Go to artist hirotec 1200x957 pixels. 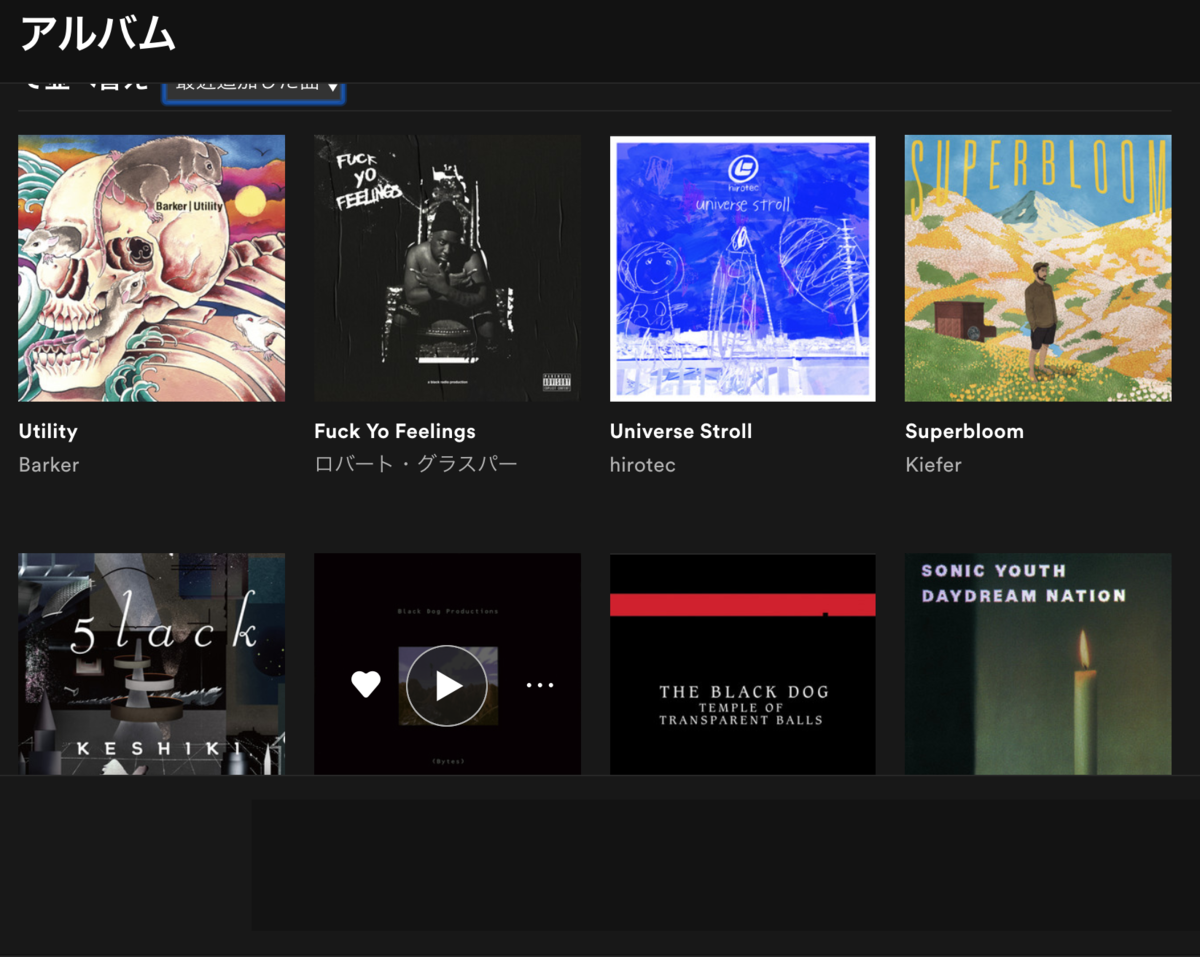pyautogui.click(x=643, y=465)
